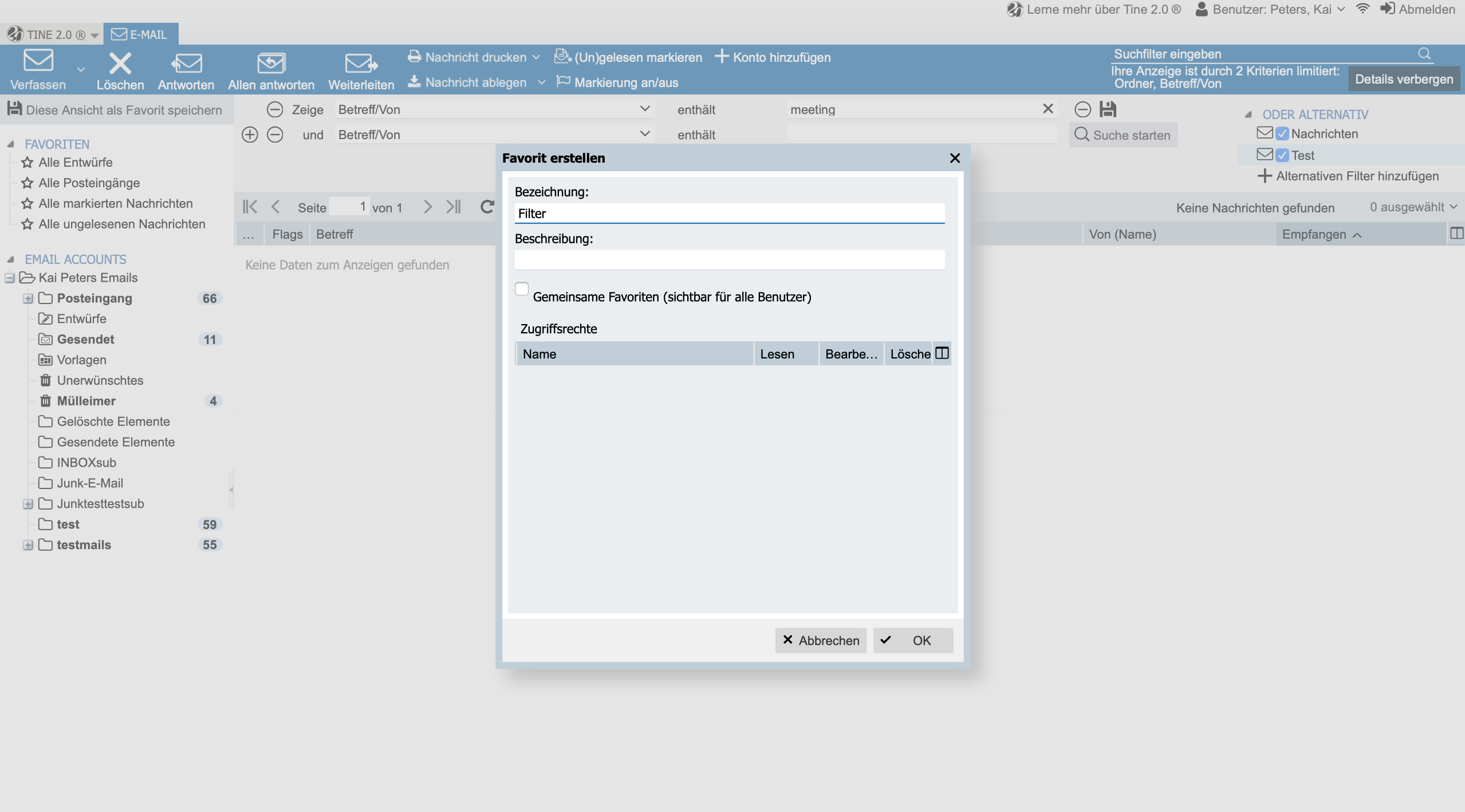The height and width of the screenshot is (812, 1465).
Task: Click Suche starten button
Action: click(x=1123, y=135)
